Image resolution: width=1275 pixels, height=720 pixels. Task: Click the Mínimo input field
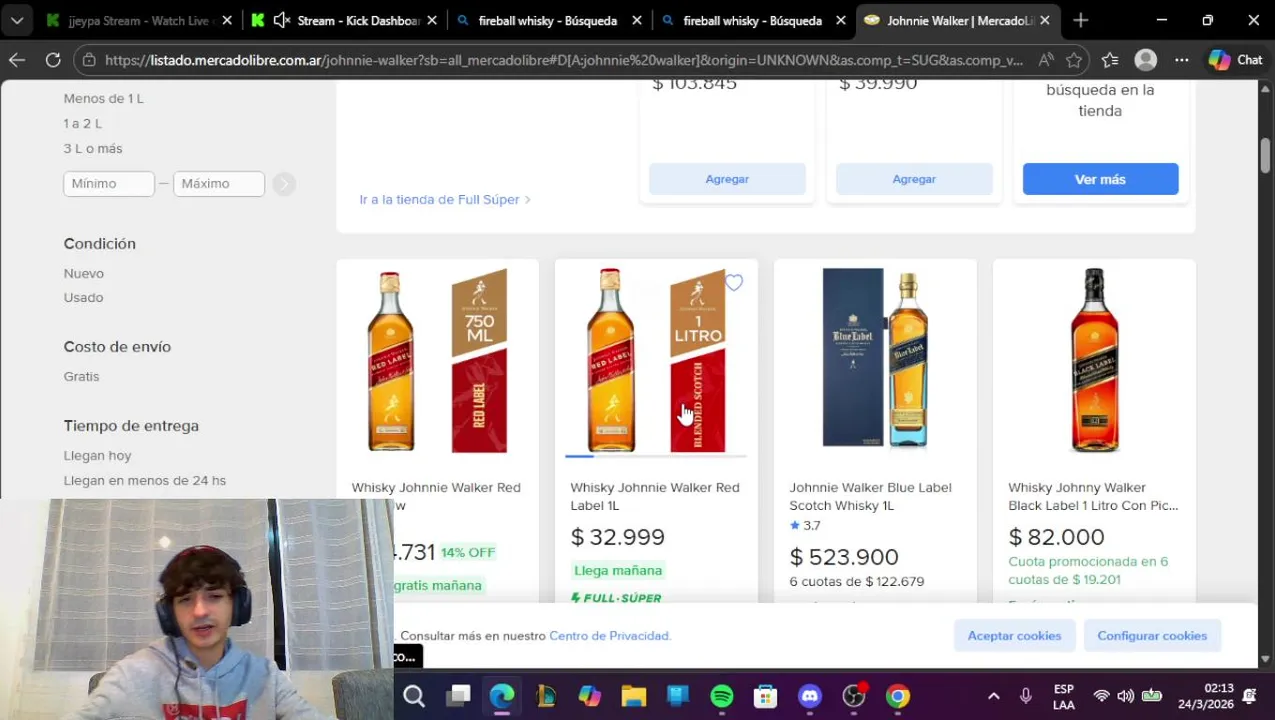pos(109,183)
